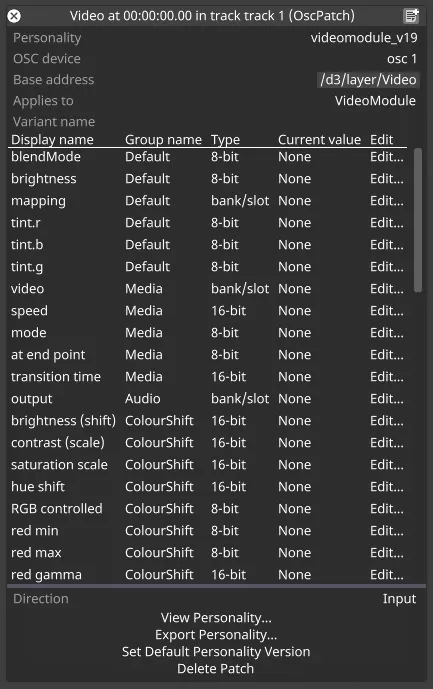Click the OSC device value osc 1
Screen dimensions: 433x689
coord(402,59)
